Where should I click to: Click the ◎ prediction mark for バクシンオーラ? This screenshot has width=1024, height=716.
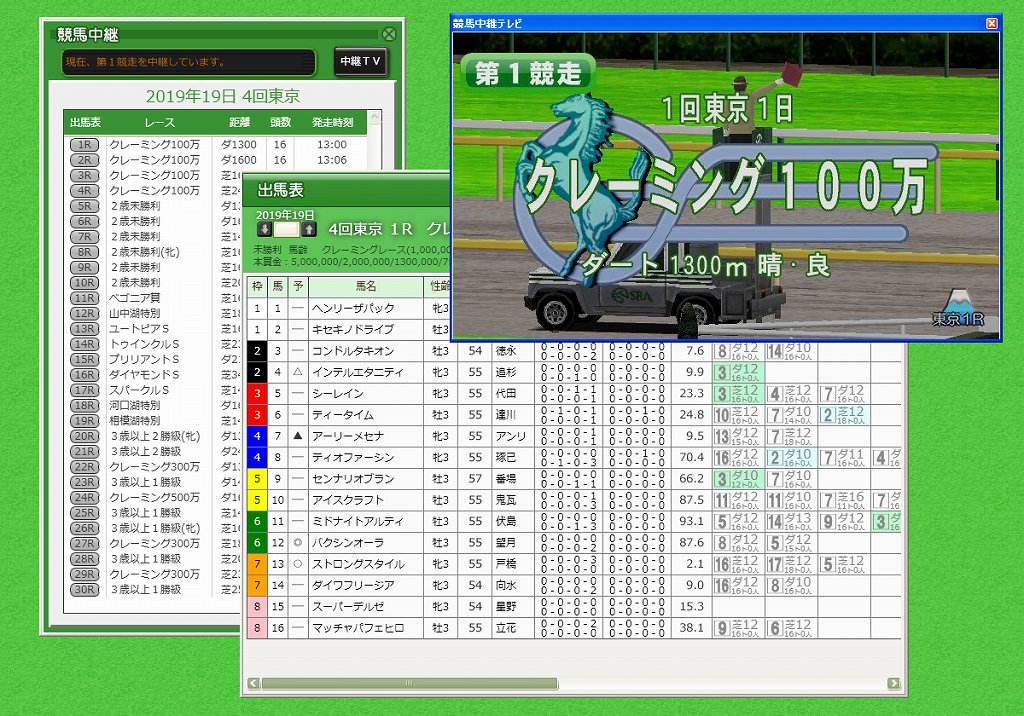click(x=298, y=542)
